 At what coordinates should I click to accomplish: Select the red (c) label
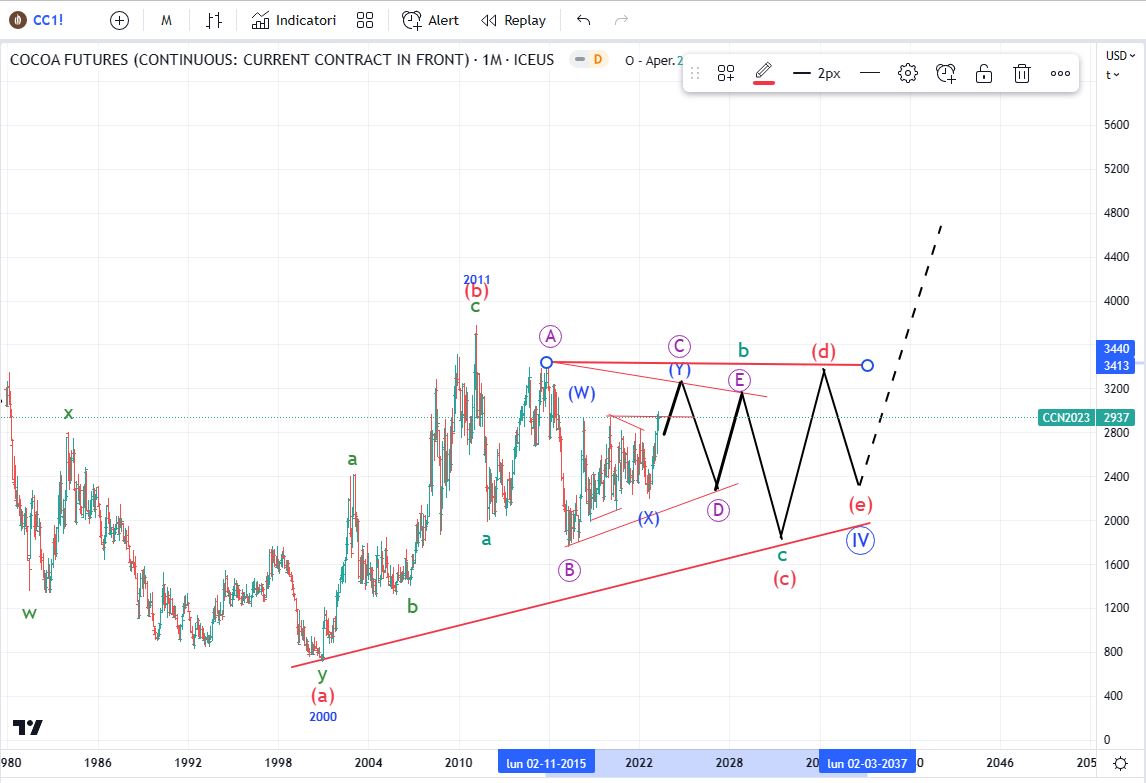[x=784, y=579]
